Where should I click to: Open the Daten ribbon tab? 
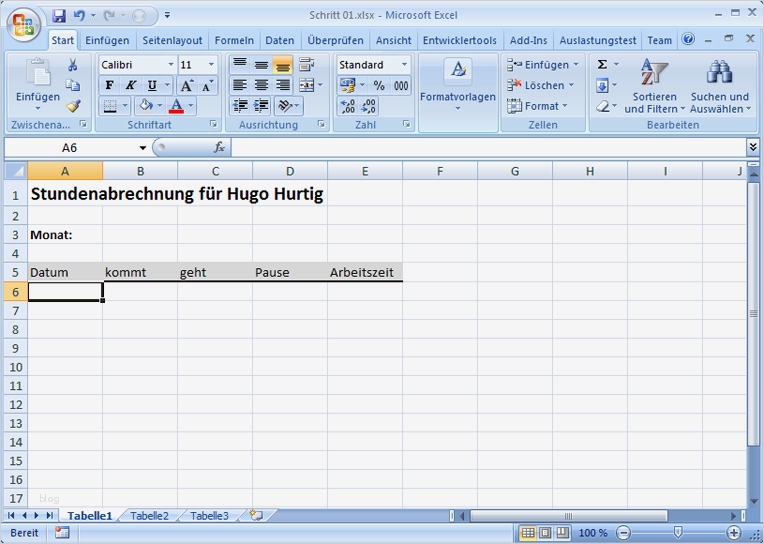(x=279, y=40)
